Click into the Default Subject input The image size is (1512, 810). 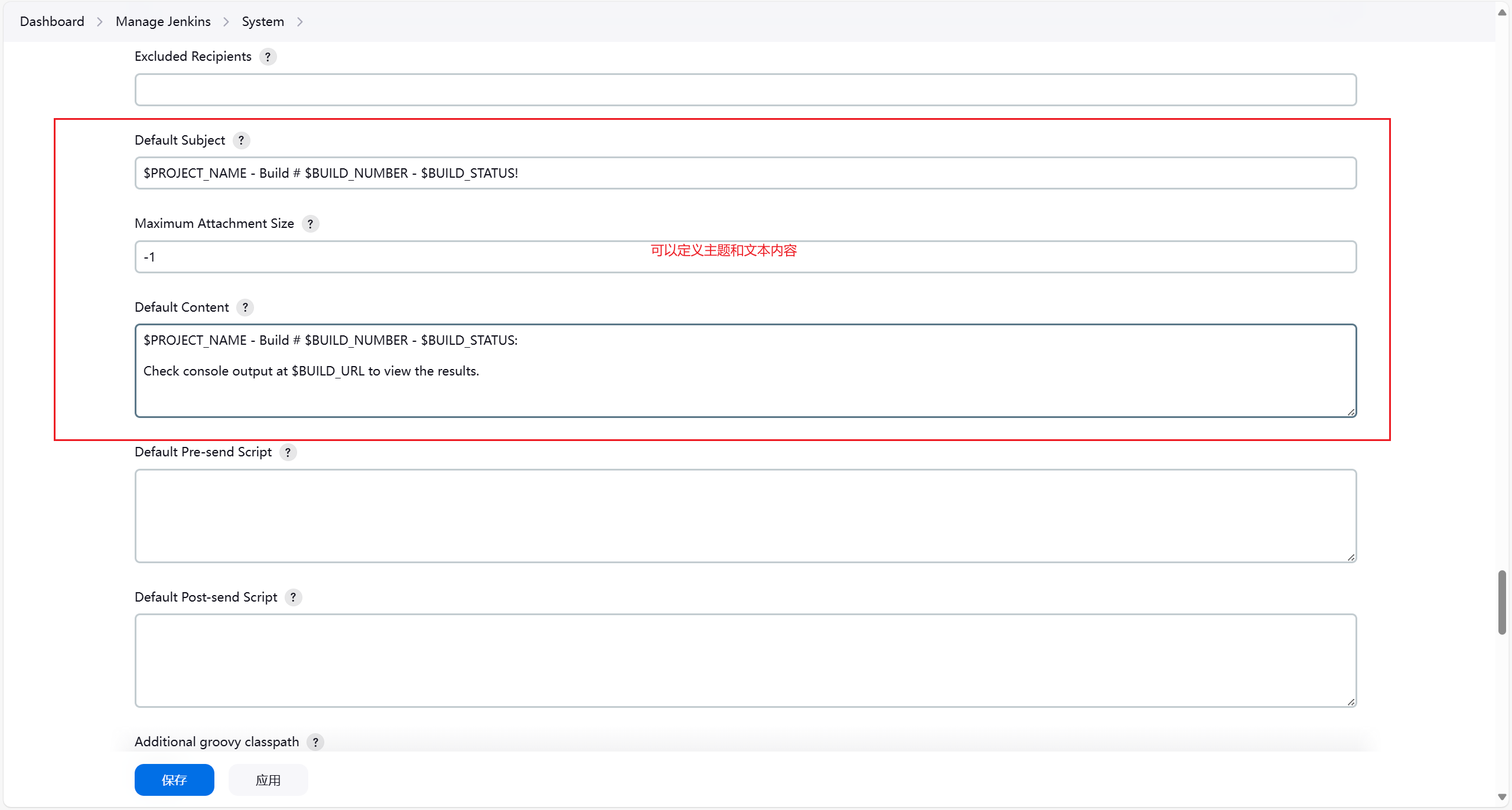[x=745, y=173]
